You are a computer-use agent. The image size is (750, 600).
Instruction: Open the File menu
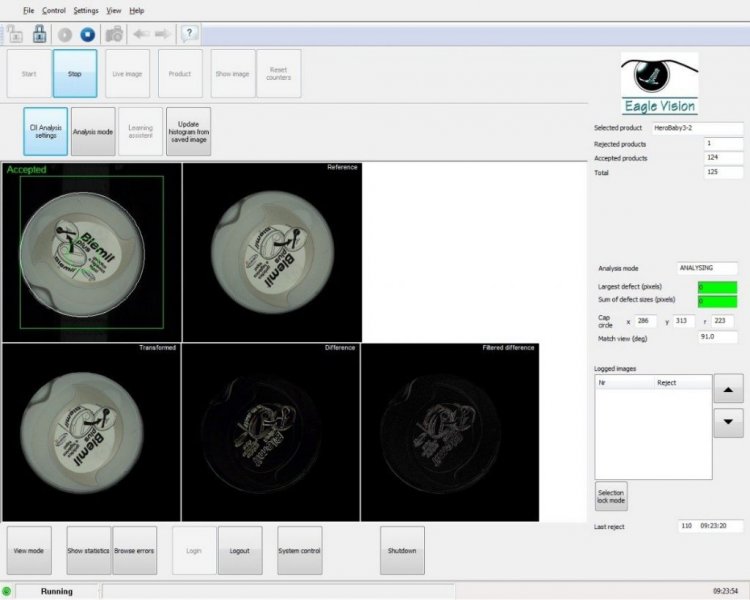point(28,10)
